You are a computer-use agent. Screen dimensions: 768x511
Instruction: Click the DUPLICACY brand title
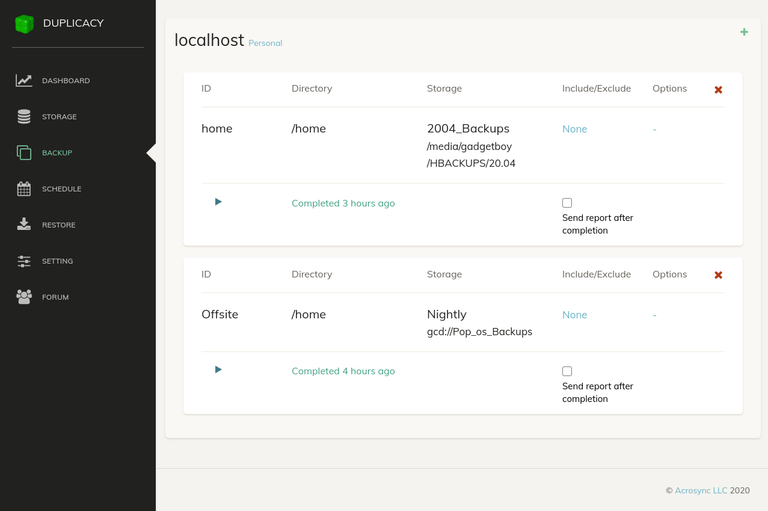point(73,23)
